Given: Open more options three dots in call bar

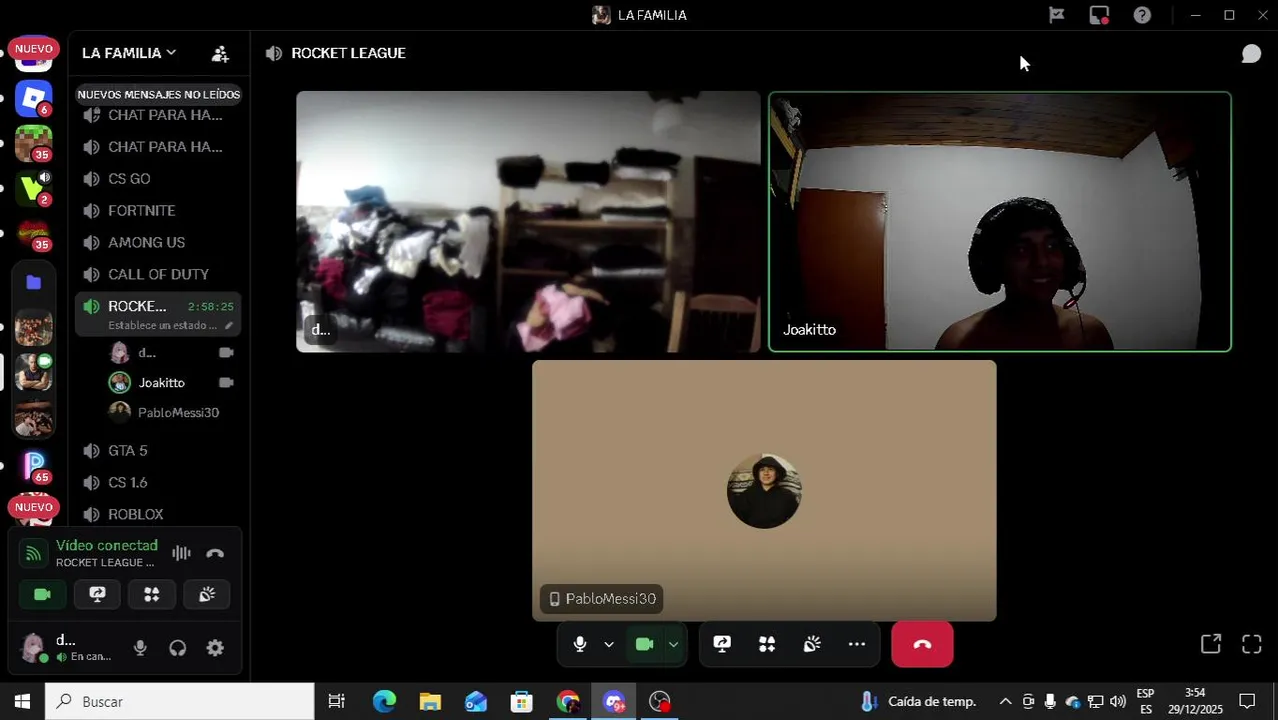Looking at the screenshot, I should (857, 644).
